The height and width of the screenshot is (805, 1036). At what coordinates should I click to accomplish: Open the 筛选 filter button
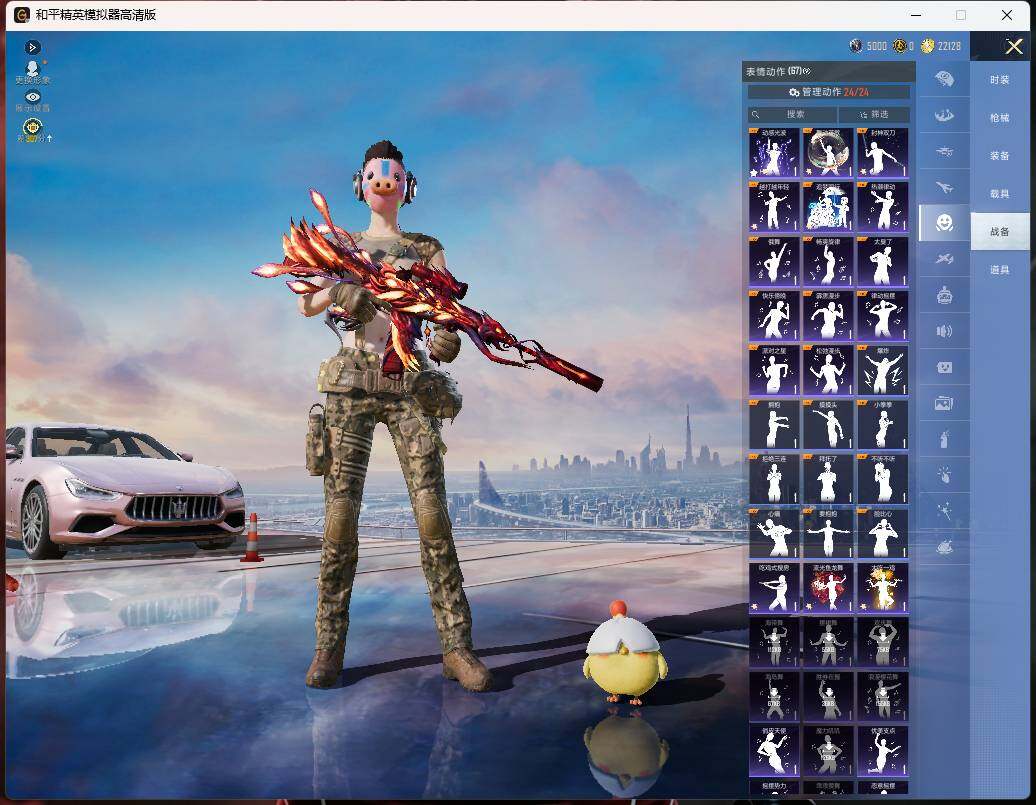[x=874, y=114]
